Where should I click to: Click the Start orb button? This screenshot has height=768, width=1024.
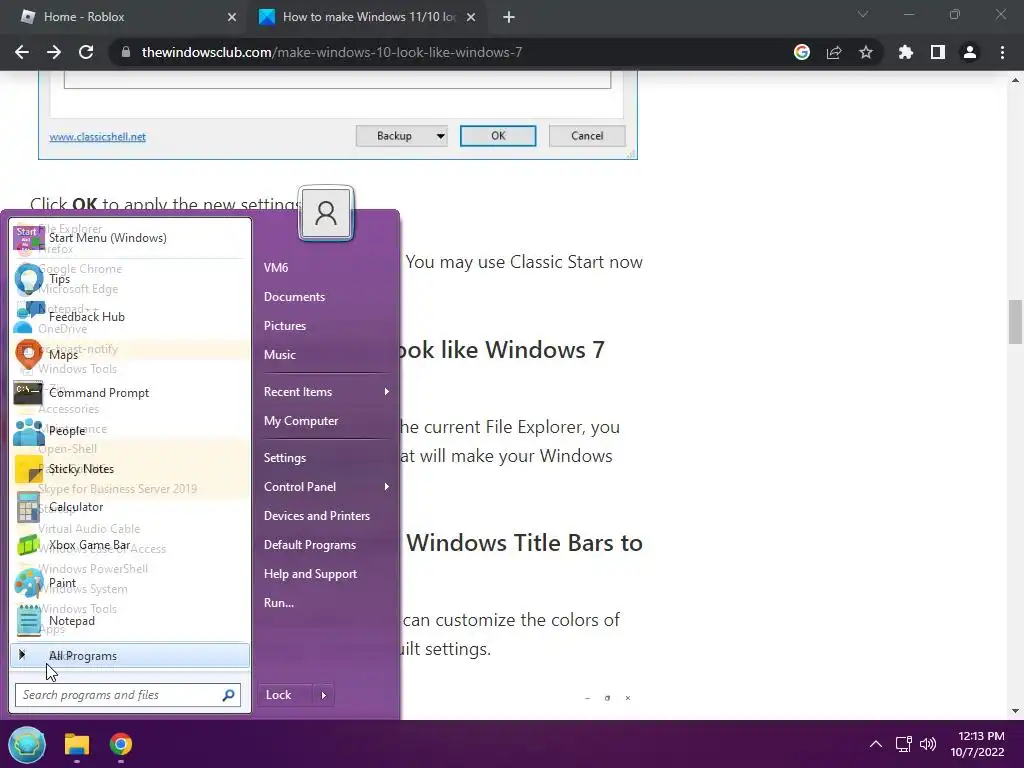point(27,744)
